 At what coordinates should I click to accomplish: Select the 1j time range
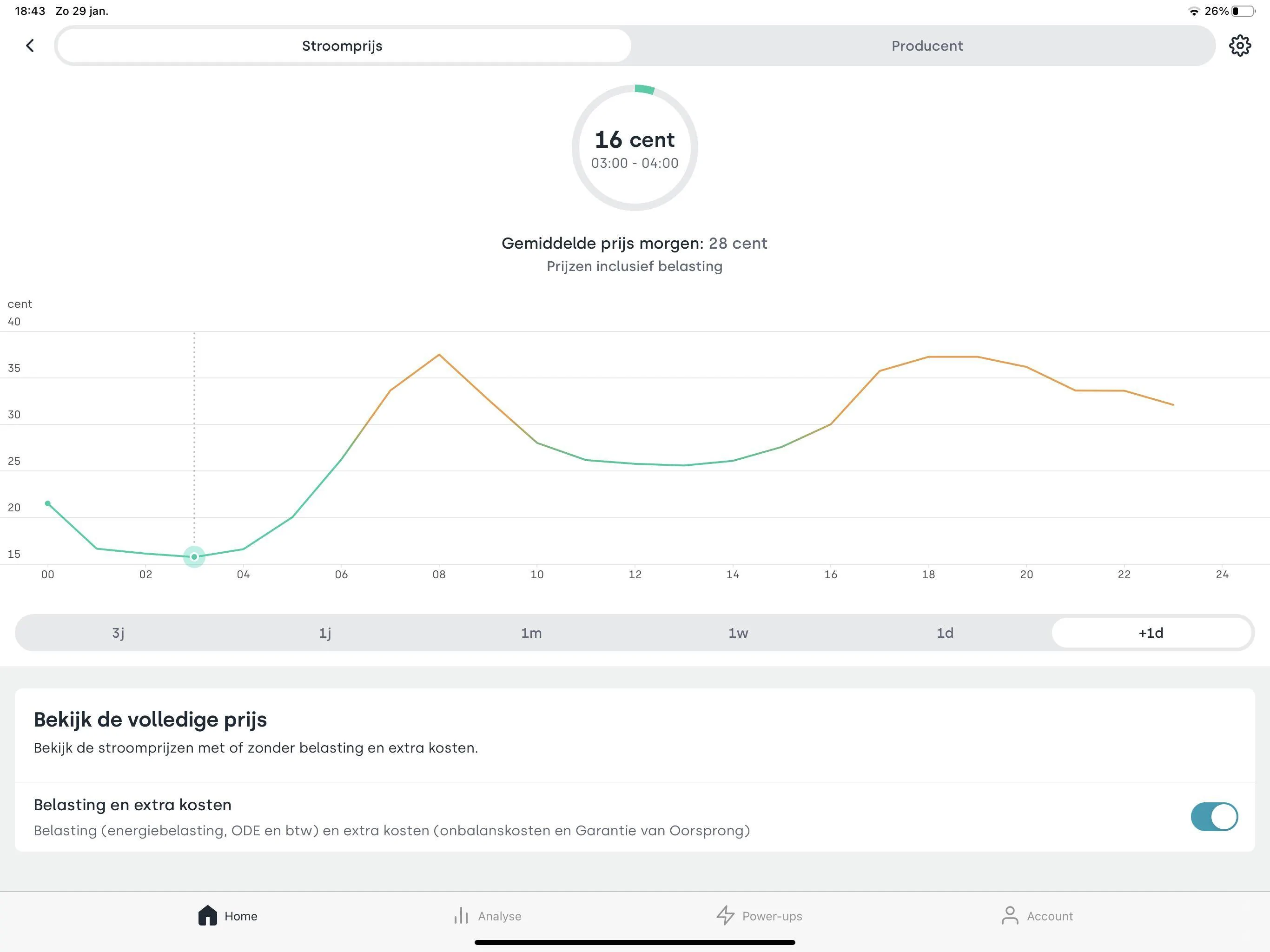(x=325, y=633)
